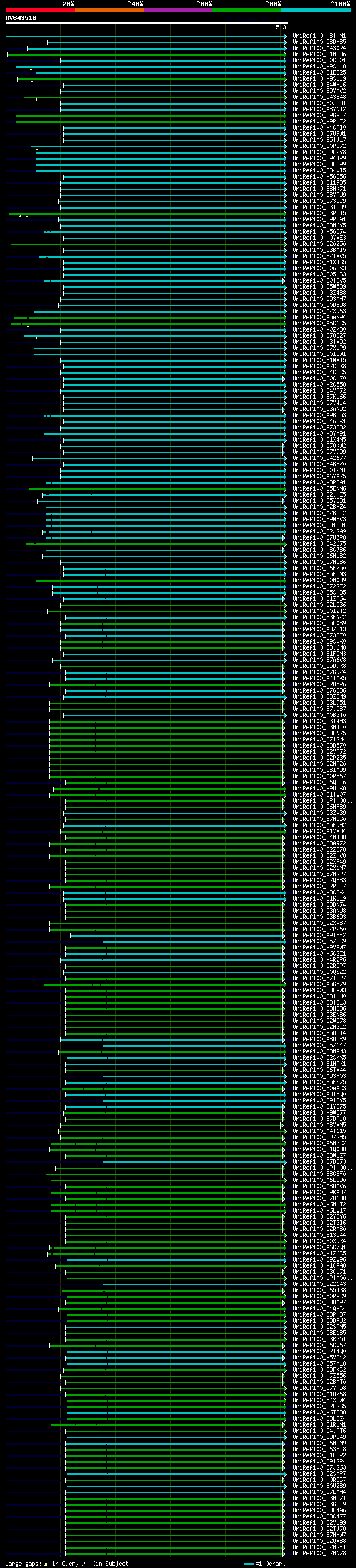Click the green ~80% identity legend segment
Screen dimensions: 356x1568
click(247, 10)
